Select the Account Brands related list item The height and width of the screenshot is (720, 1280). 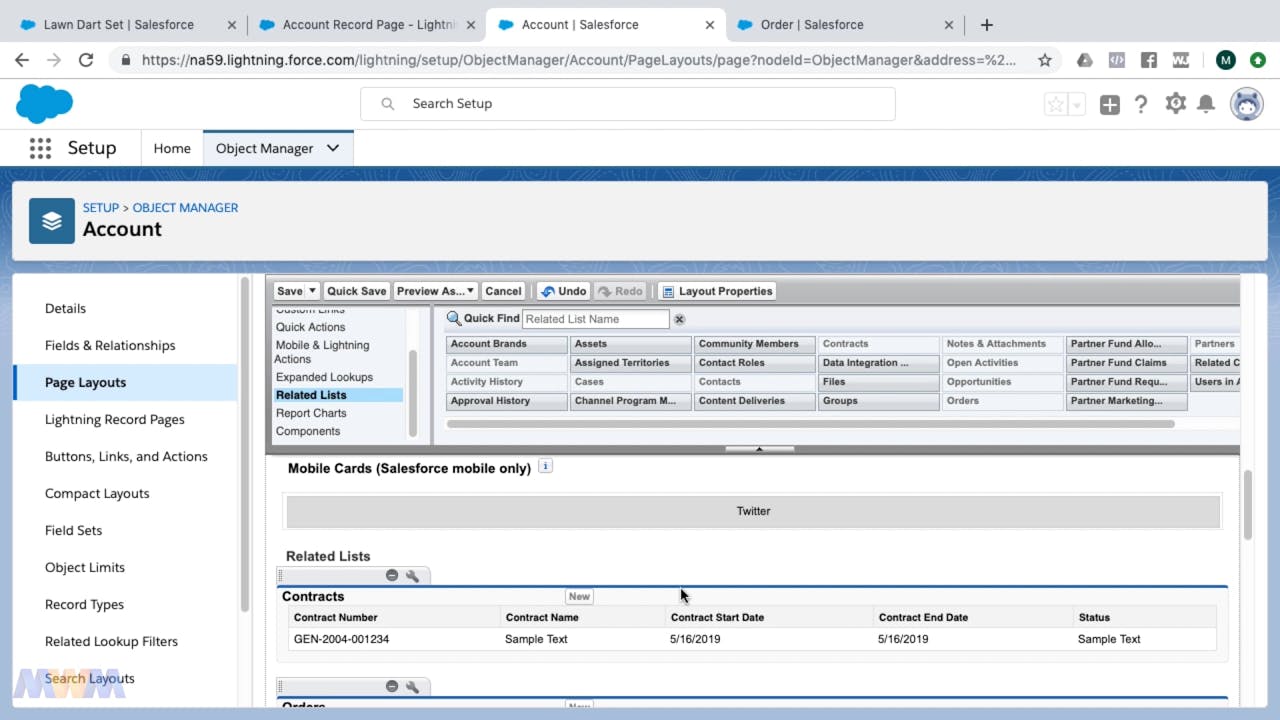click(507, 344)
